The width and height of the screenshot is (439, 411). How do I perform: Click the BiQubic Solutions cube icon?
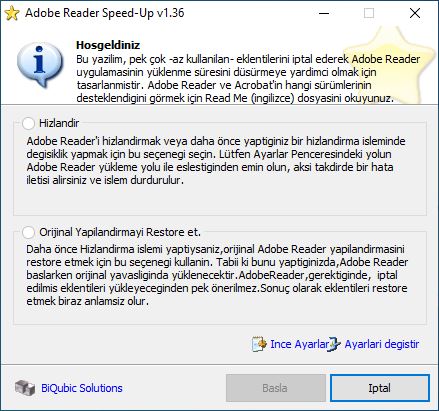point(25,388)
